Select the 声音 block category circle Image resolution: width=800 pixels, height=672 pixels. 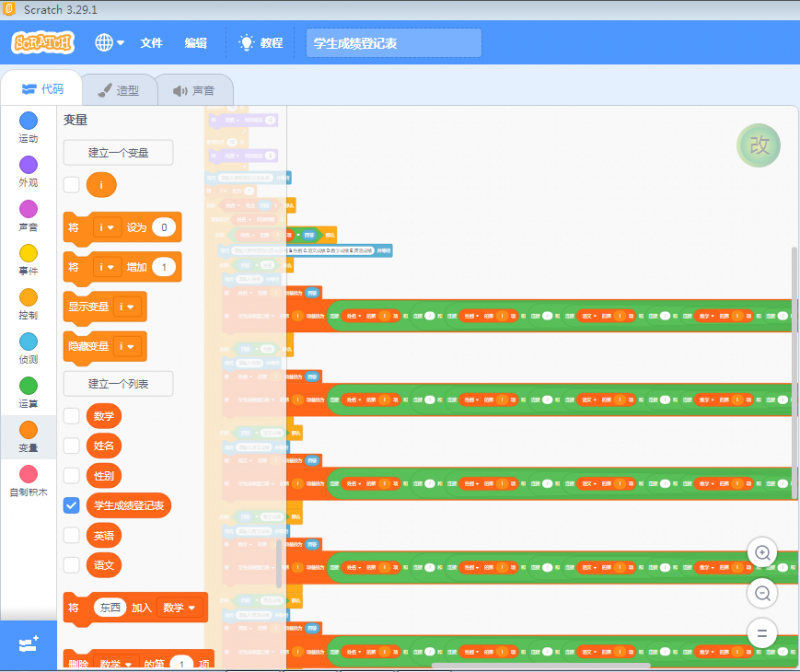(28, 209)
